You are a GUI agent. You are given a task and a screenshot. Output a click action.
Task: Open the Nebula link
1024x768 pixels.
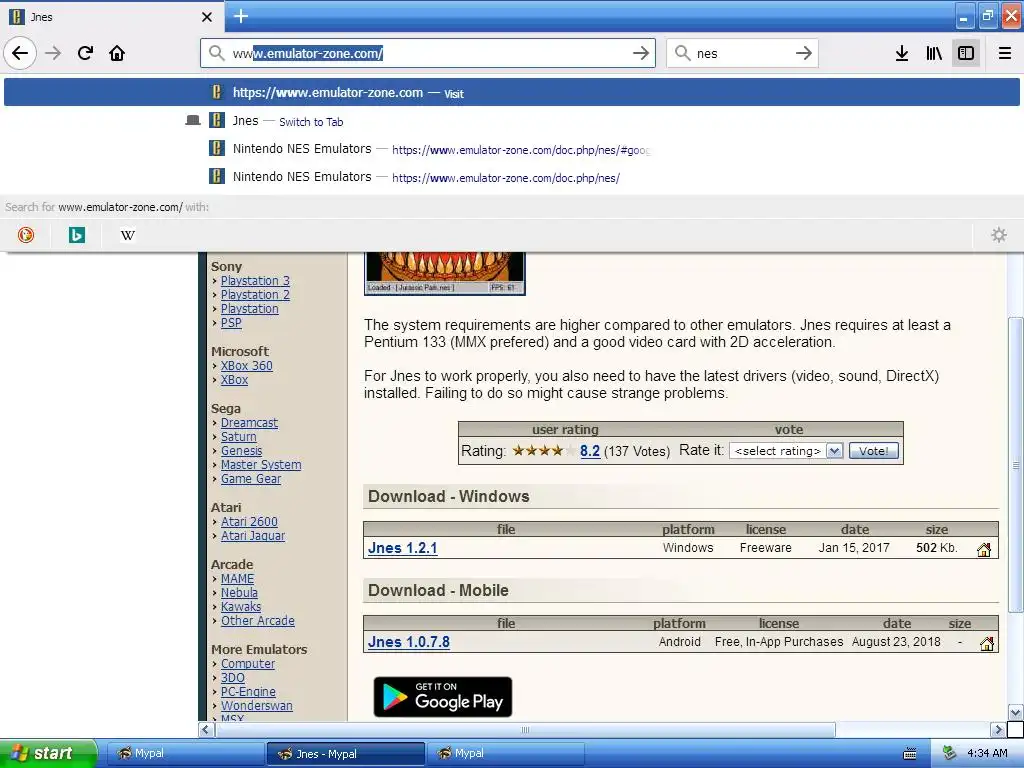[239, 592]
